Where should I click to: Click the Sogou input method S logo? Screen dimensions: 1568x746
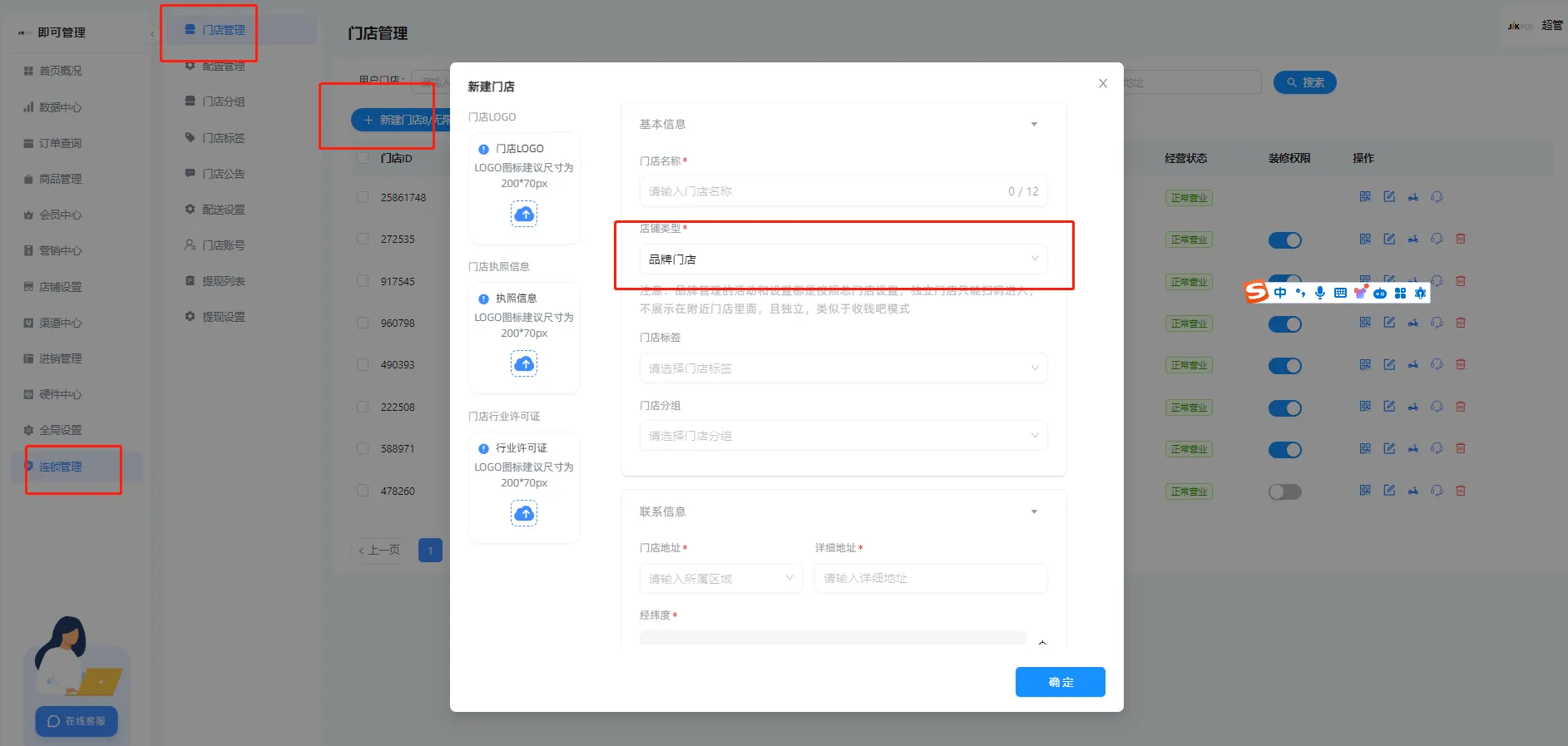point(1256,292)
